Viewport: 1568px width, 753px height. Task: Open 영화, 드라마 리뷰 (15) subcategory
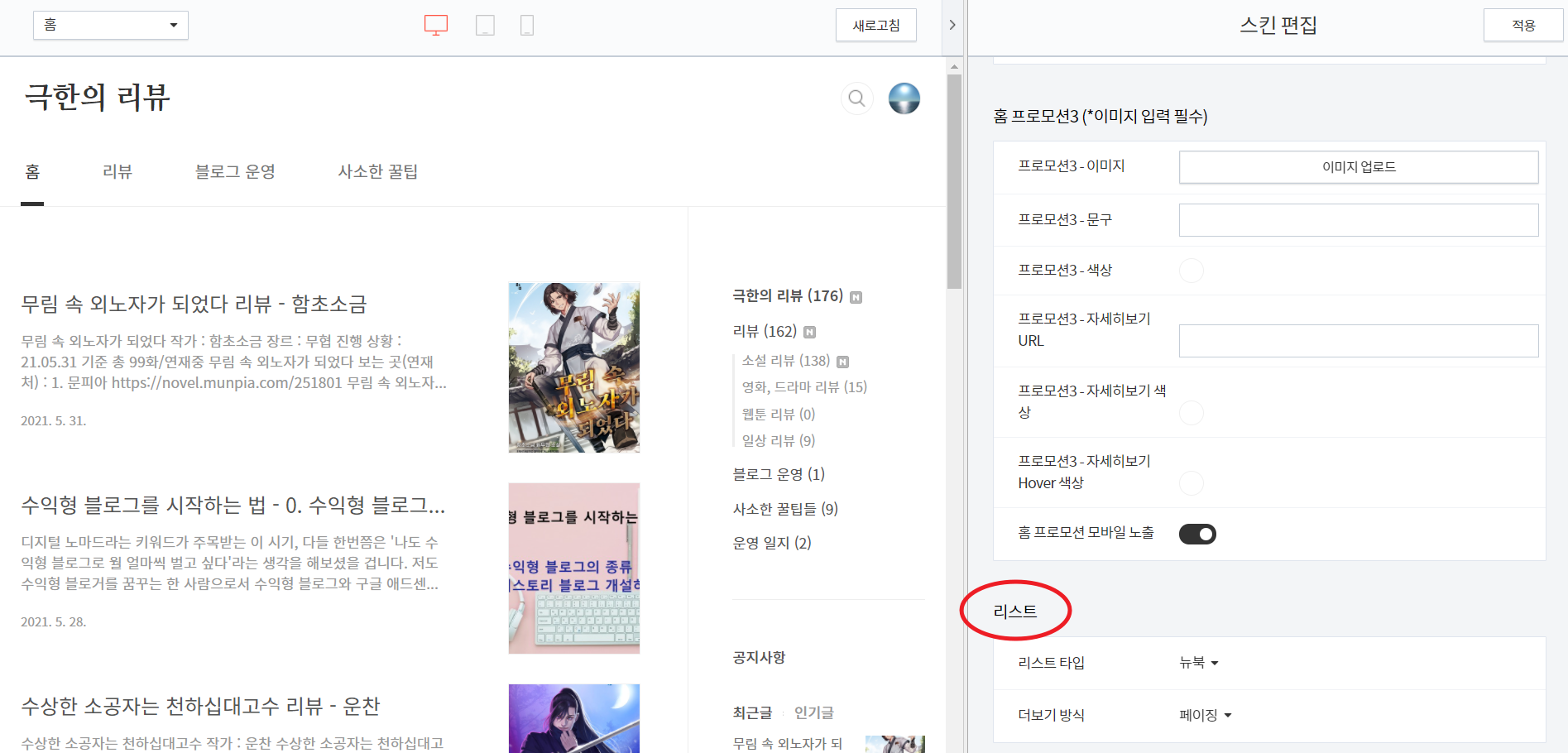[804, 387]
